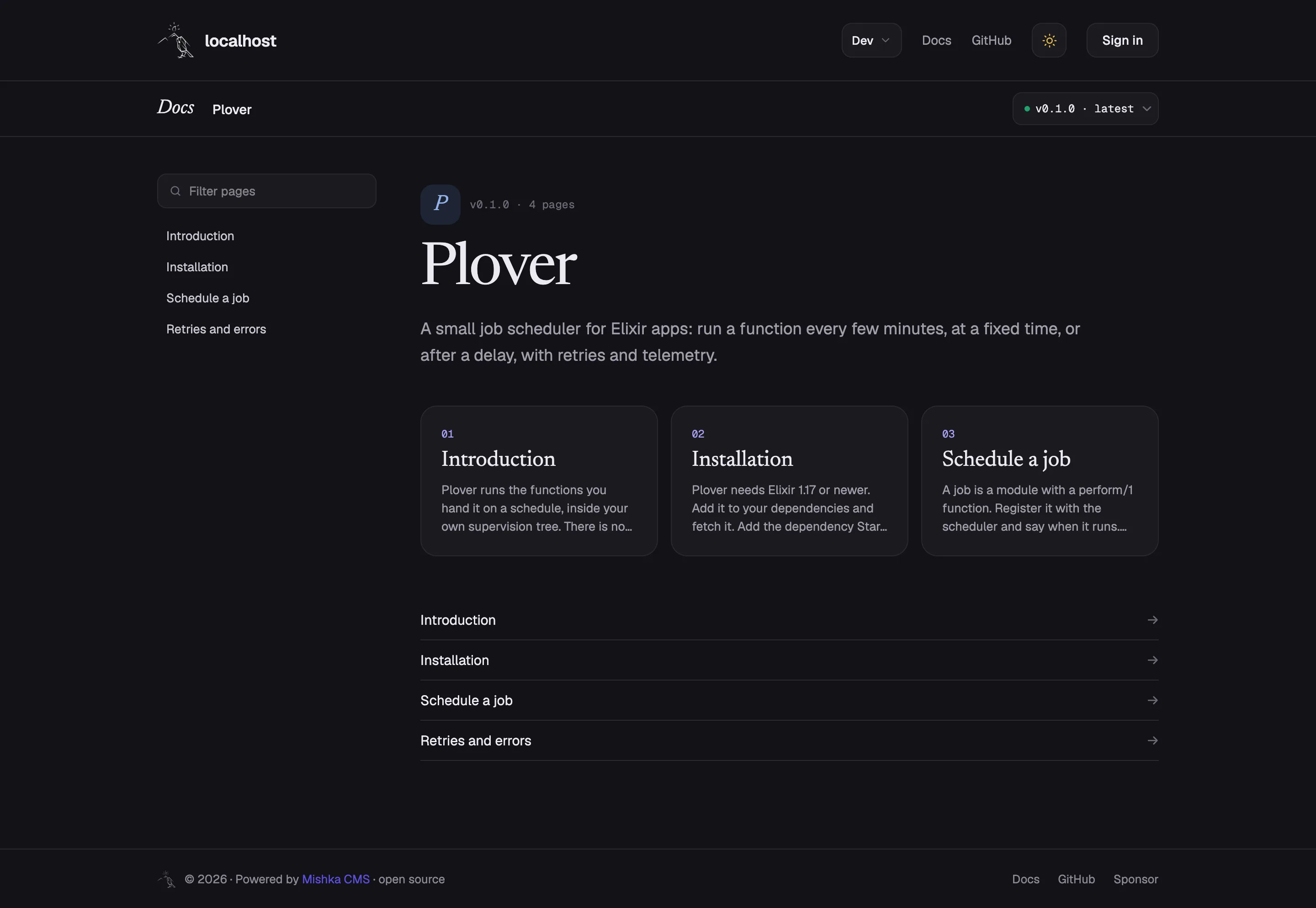Follow the Mishka CMS footer link
Viewport: 1316px width, 908px height.
coord(336,880)
